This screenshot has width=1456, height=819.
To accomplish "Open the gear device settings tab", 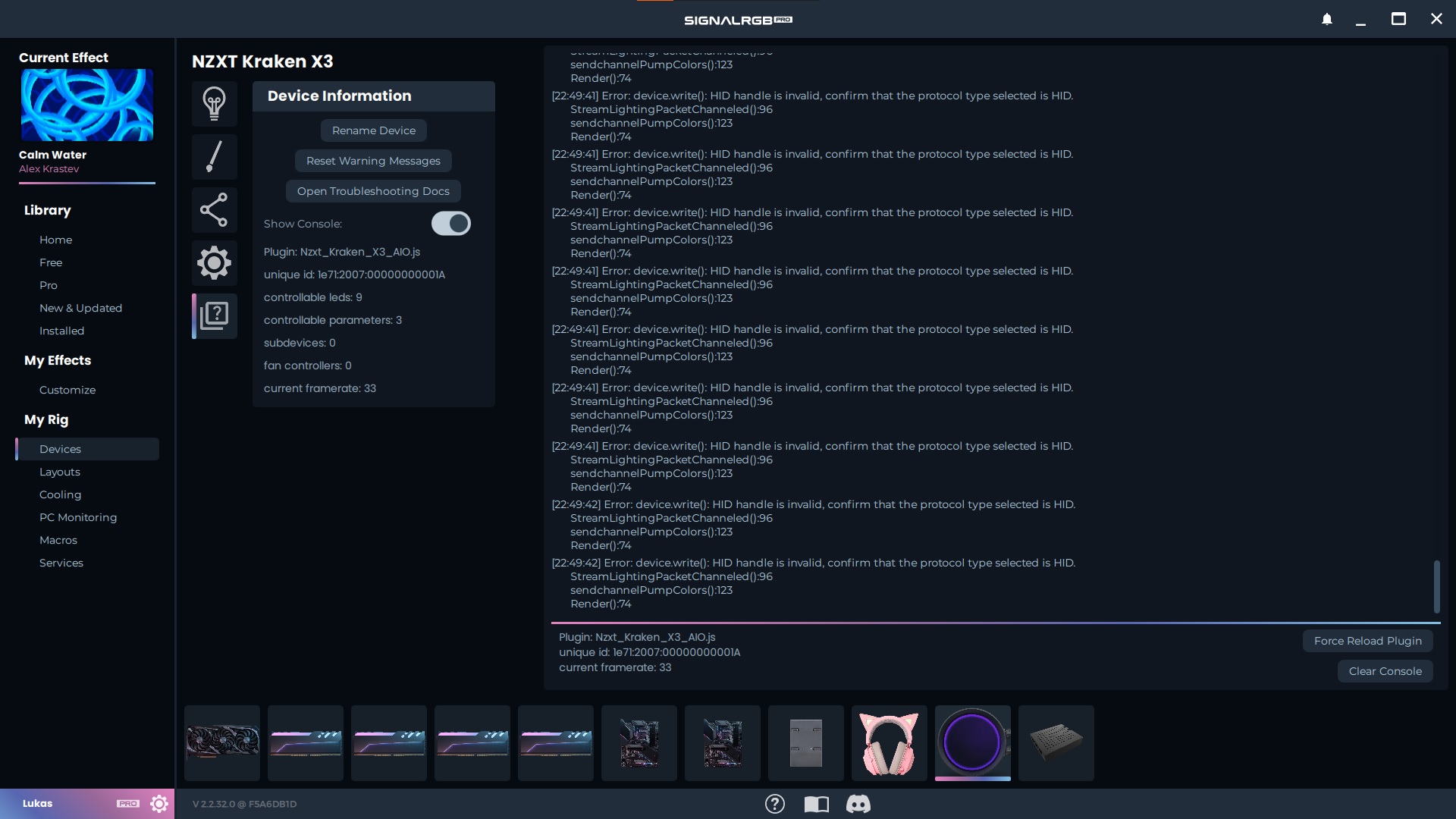I will [x=214, y=263].
